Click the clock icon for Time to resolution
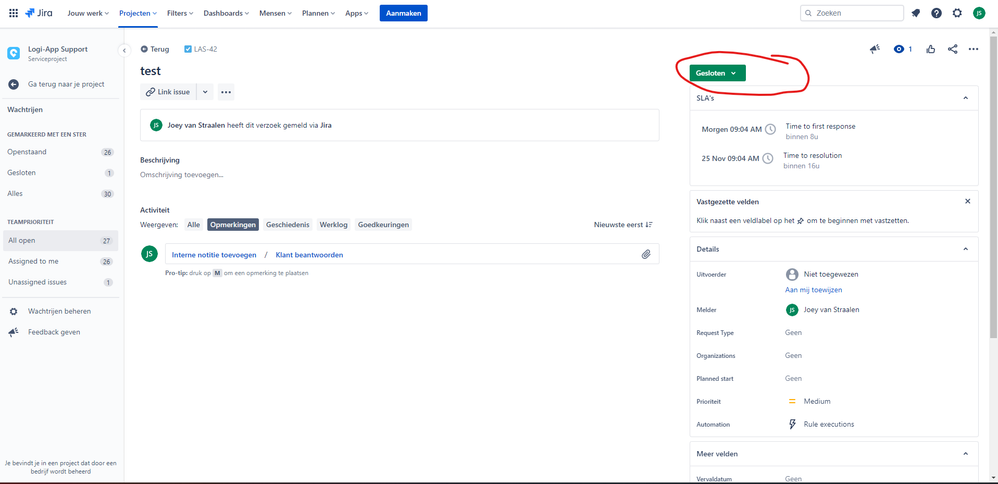The height and width of the screenshot is (484, 998). 768,158
